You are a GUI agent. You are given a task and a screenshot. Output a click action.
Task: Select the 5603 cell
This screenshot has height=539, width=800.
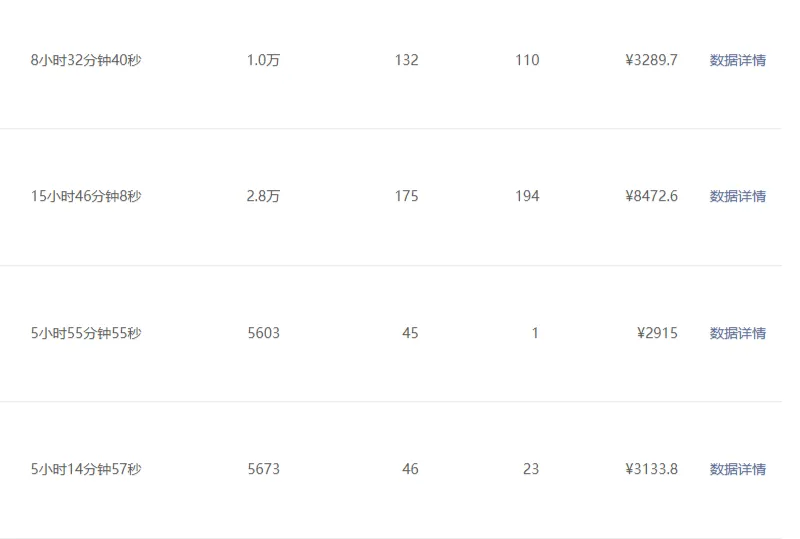click(x=263, y=333)
